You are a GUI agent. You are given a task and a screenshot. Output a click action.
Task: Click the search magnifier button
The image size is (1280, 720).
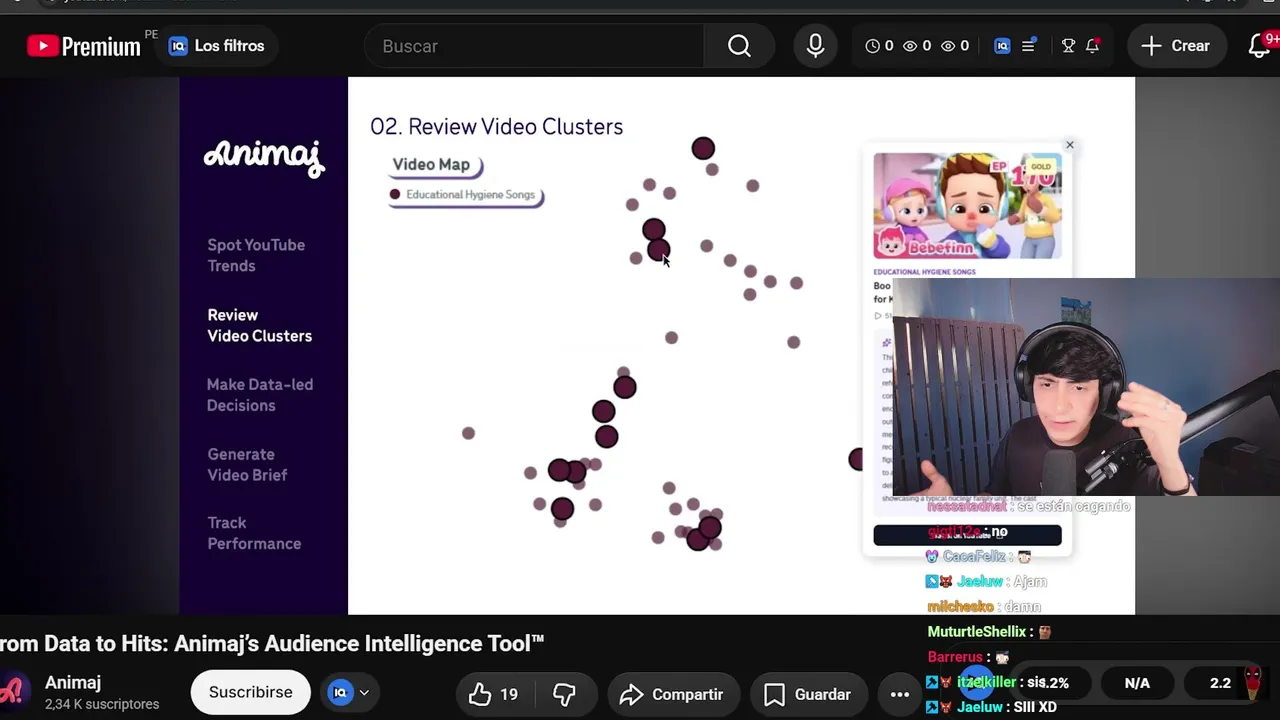(x=739, y=46)
